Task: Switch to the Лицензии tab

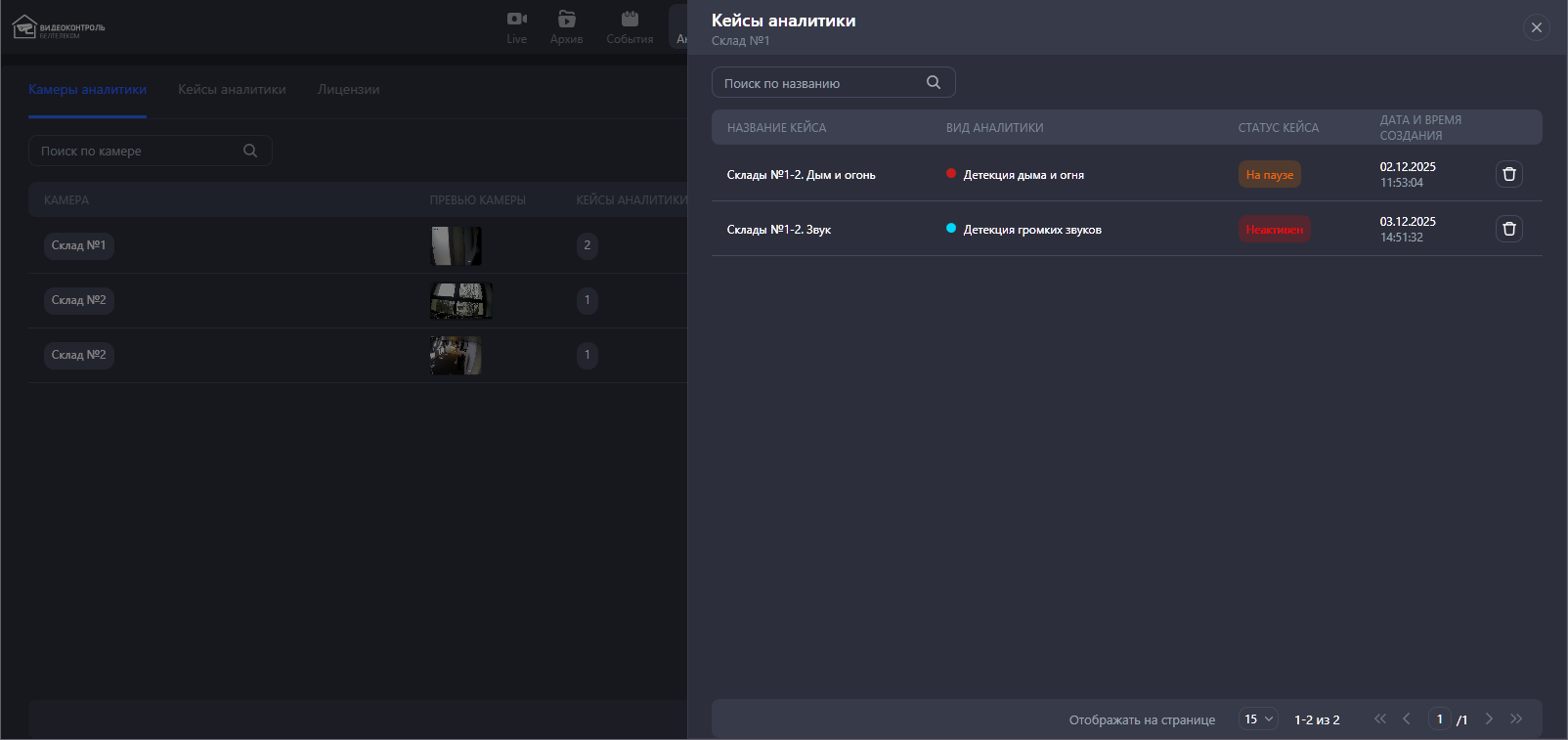Action: pos(348,90)
